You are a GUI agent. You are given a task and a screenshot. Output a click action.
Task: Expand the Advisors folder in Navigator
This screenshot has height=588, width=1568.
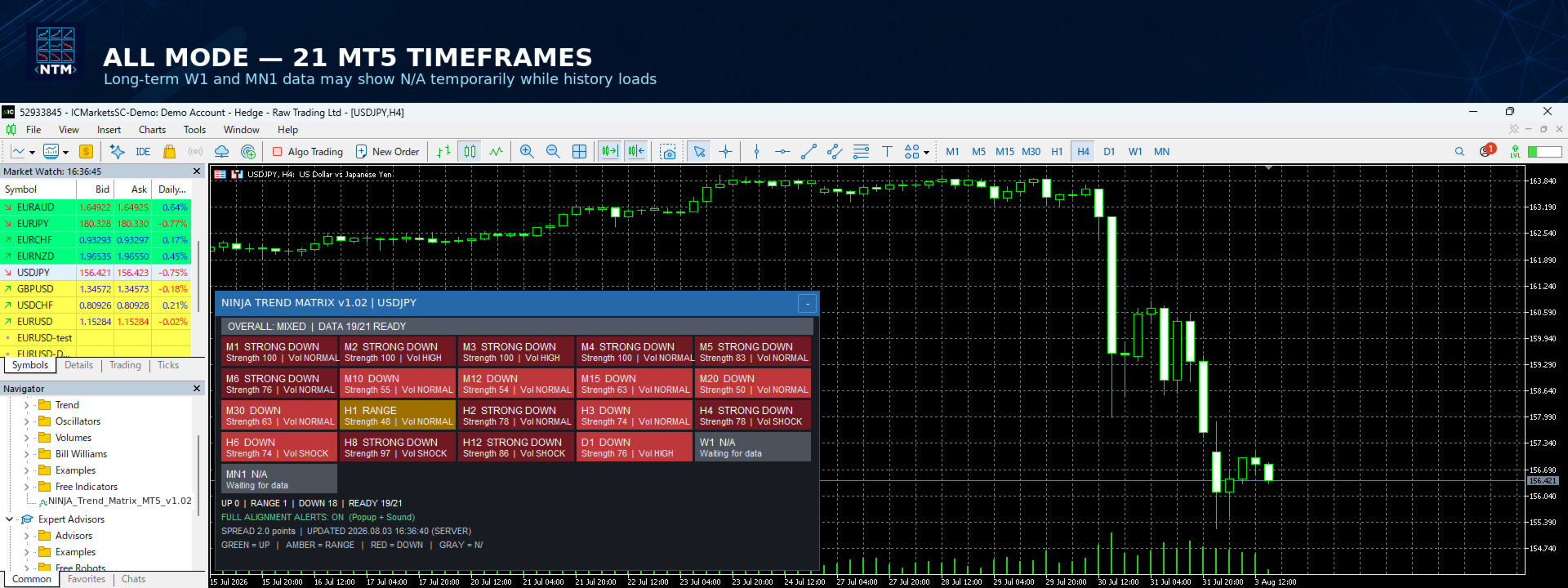tap(27, 536)
